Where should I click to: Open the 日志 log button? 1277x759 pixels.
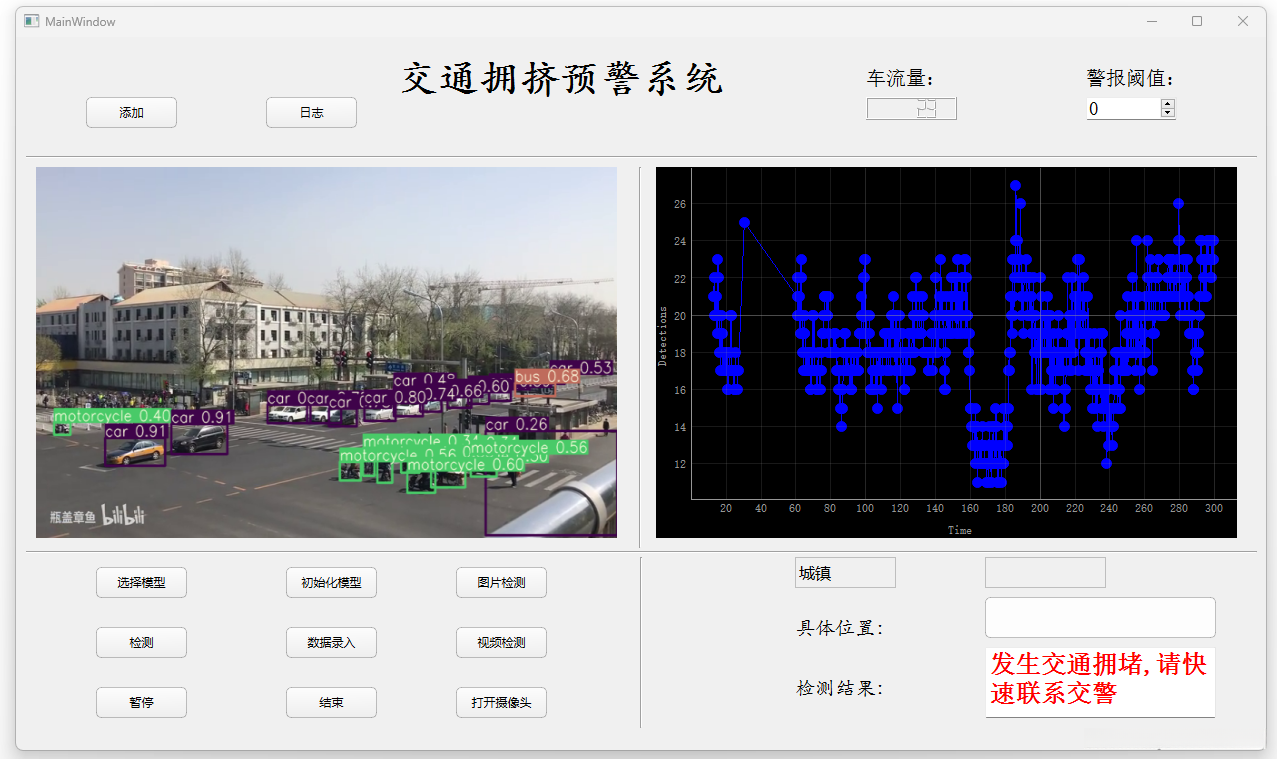coord(311,113)
